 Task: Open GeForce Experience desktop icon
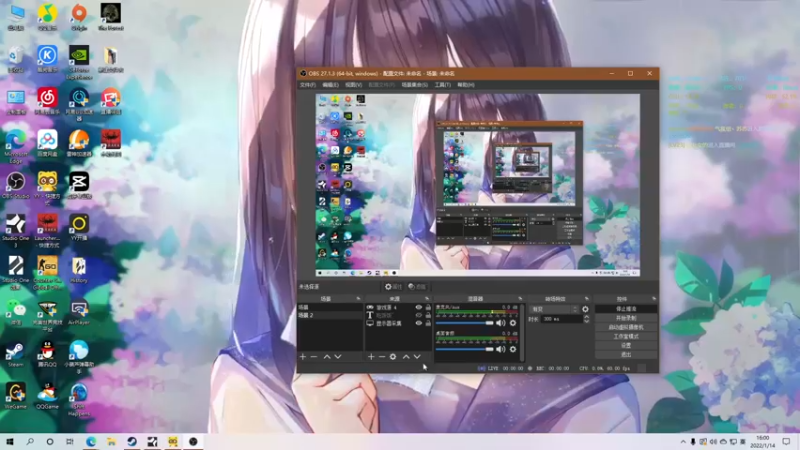(x=79, y=62)
